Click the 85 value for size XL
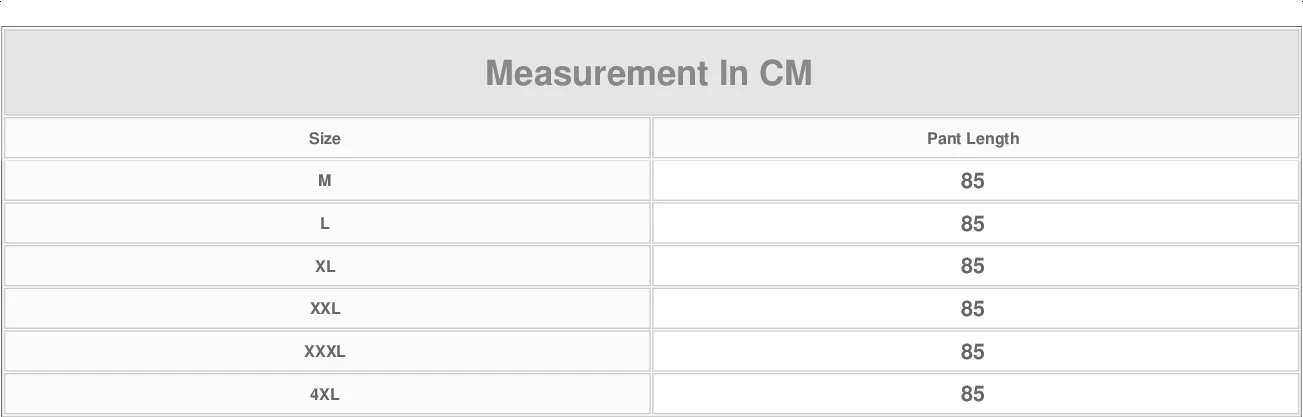This screenshot has width=1303, height=417. coord(973,266)
